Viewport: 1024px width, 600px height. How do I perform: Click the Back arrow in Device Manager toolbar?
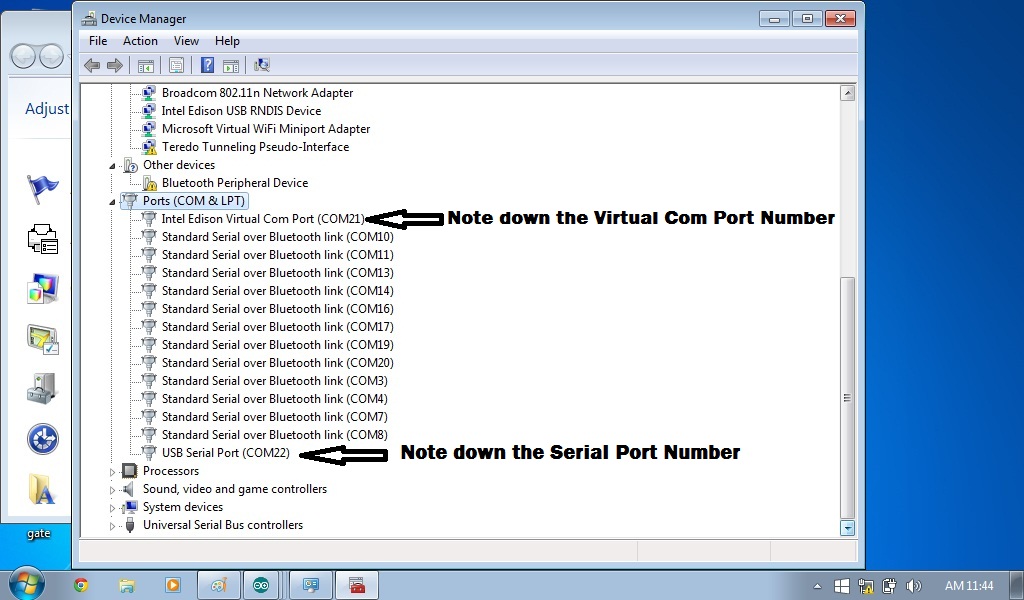click(92, 65)
